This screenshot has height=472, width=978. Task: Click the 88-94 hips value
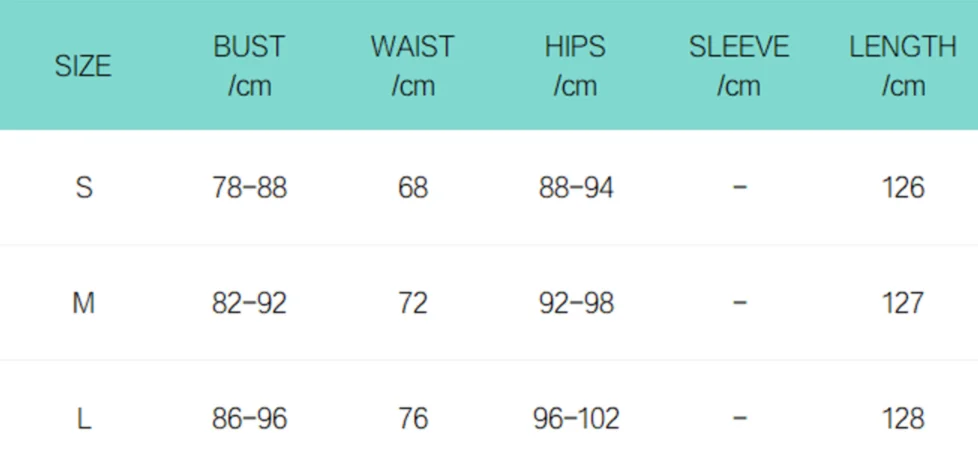(576, 187)
